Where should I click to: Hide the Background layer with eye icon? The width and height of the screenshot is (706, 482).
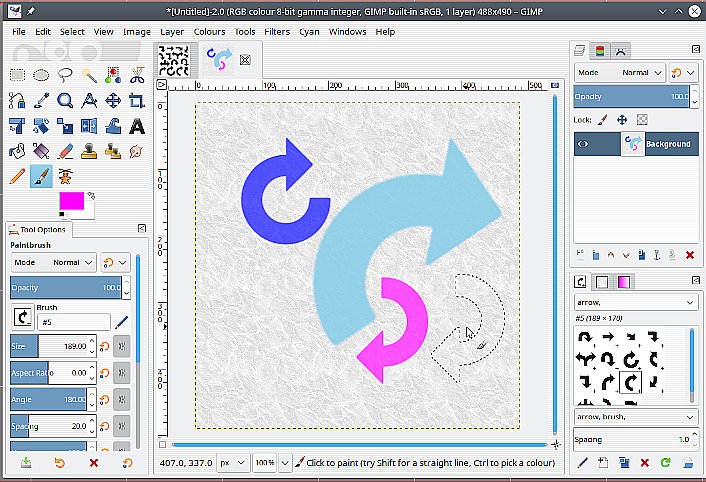pos(583,144)
